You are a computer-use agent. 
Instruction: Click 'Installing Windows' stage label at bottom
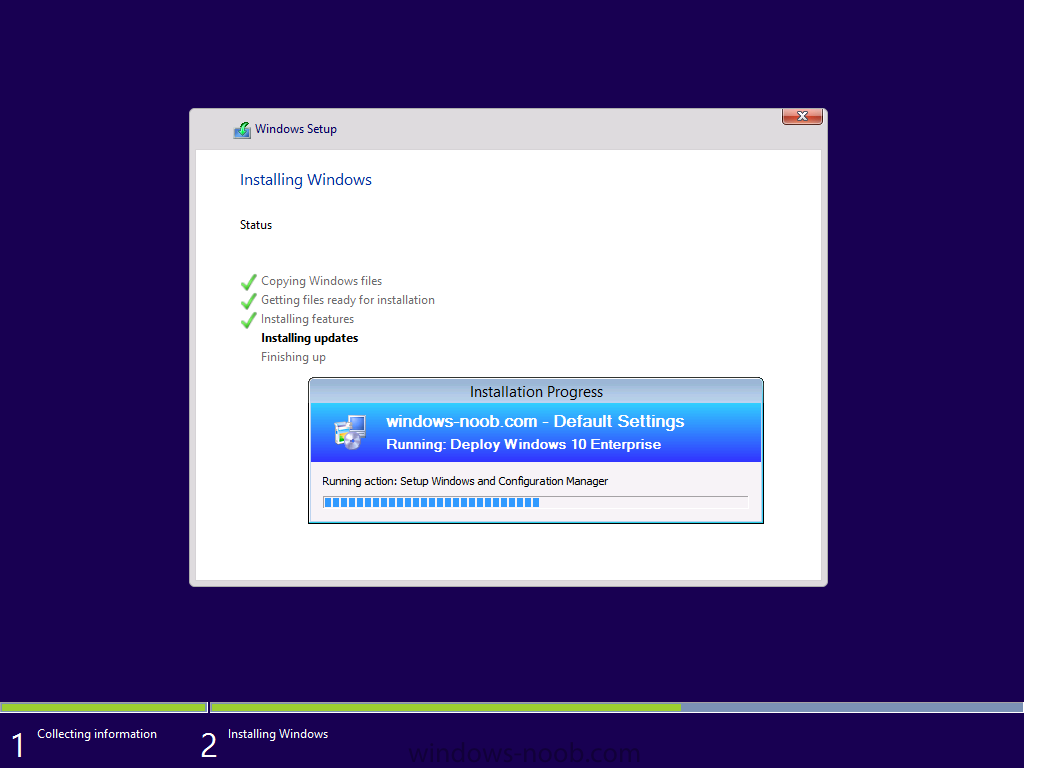point(278,734)
